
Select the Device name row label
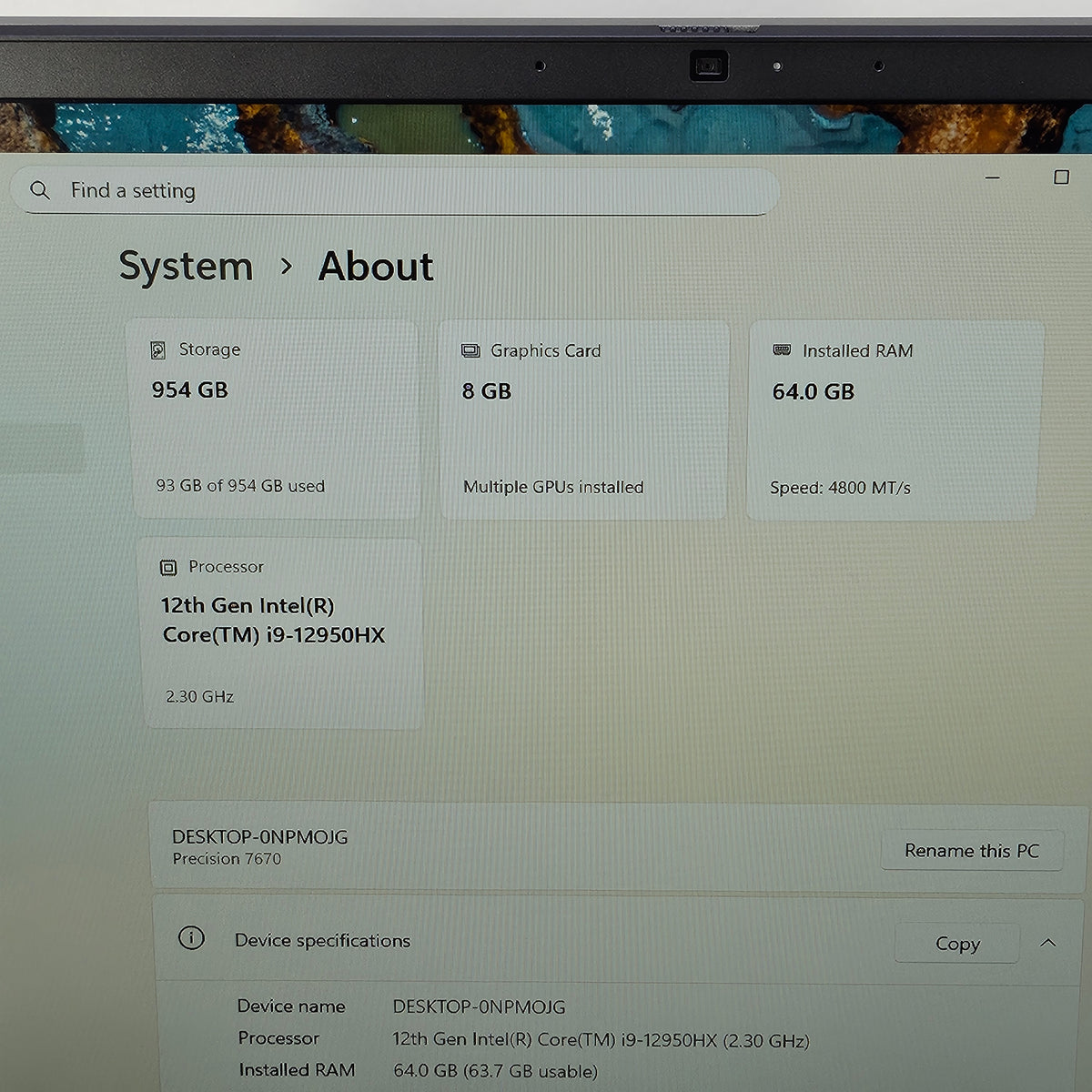291,1006
